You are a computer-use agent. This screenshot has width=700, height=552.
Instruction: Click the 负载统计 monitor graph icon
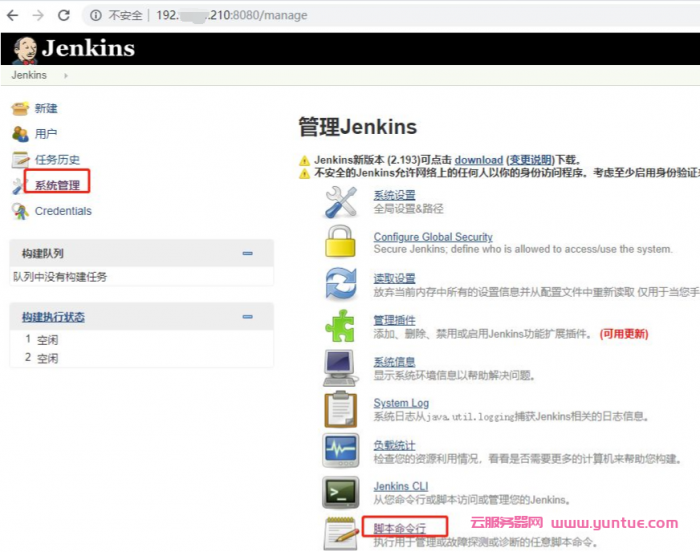tap(340, 451)
